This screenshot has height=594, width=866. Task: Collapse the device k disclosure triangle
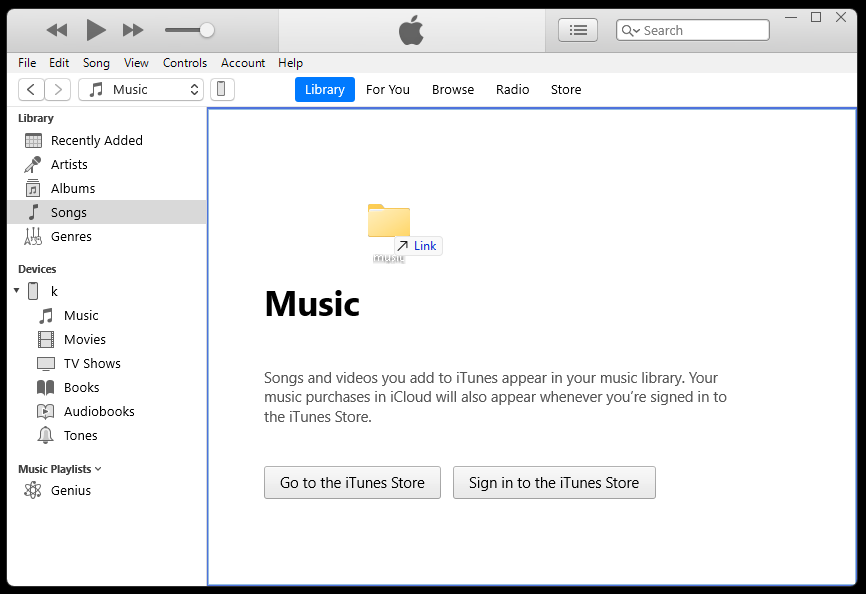click(x=17, y=290)
